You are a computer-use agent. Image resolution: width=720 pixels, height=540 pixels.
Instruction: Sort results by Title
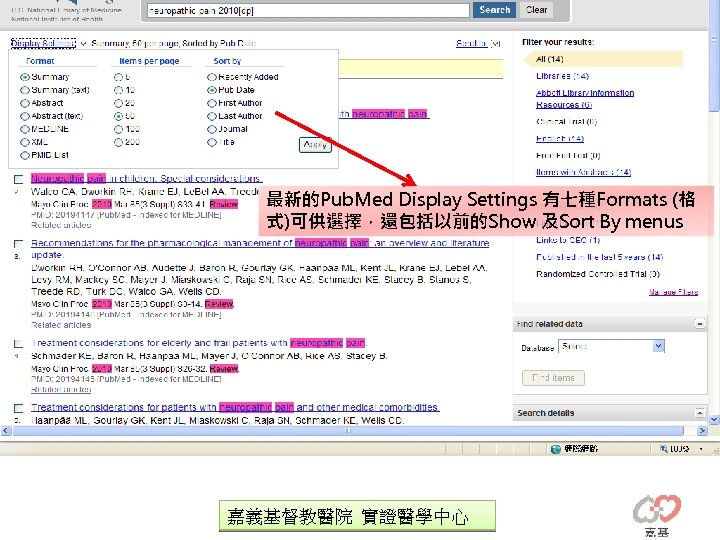pyautogui.click(x=212, y=142)
